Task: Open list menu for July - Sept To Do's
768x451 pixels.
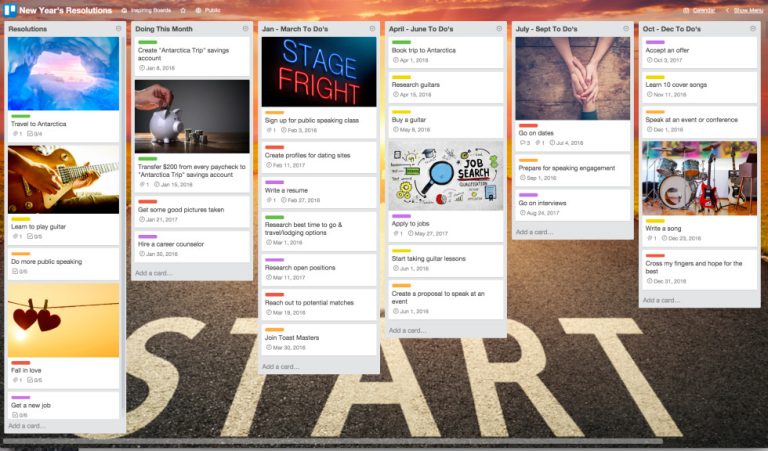Action: point(626,29)
